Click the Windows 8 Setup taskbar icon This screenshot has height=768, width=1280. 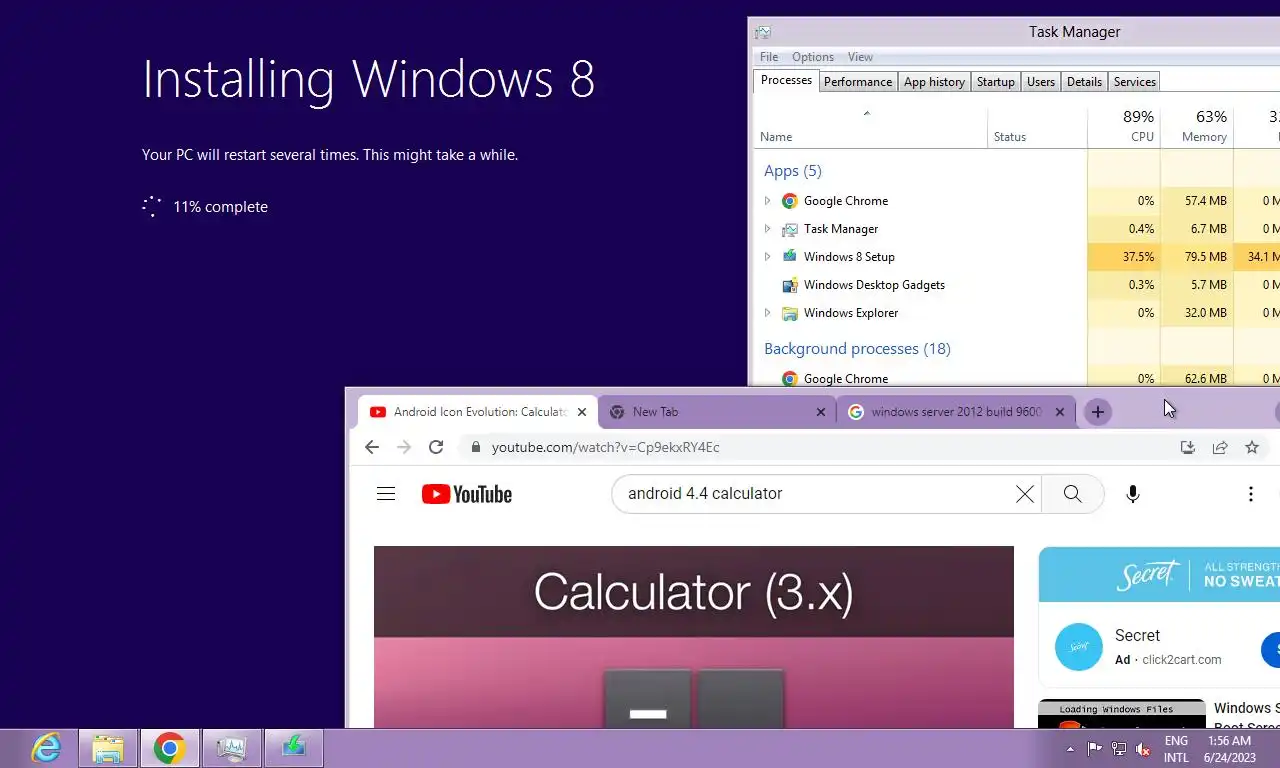[x=294, y=748]
